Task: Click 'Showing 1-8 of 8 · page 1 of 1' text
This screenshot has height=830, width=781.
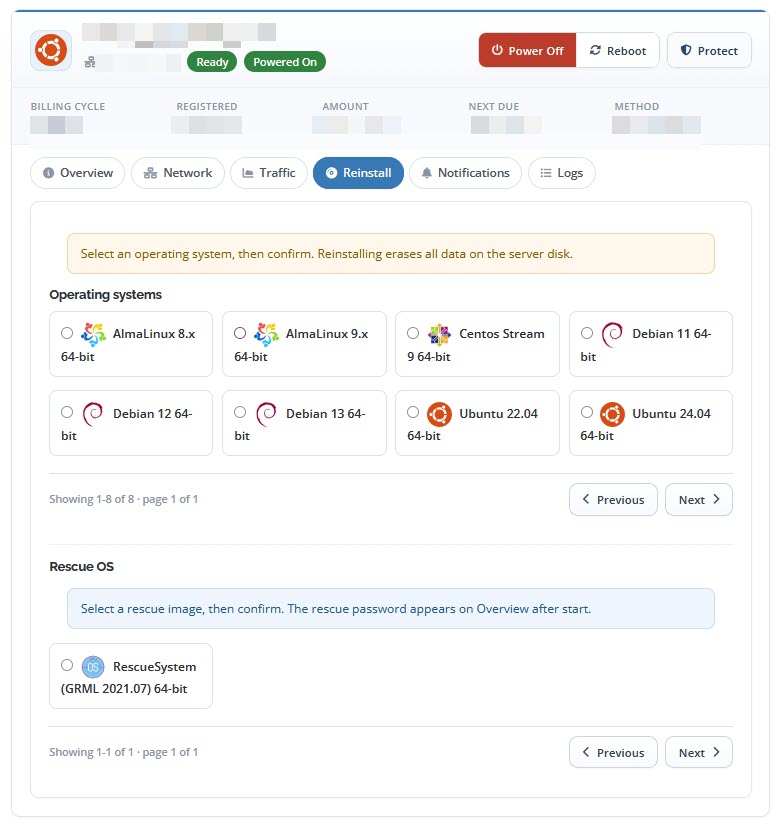Action: click(123, 499)
